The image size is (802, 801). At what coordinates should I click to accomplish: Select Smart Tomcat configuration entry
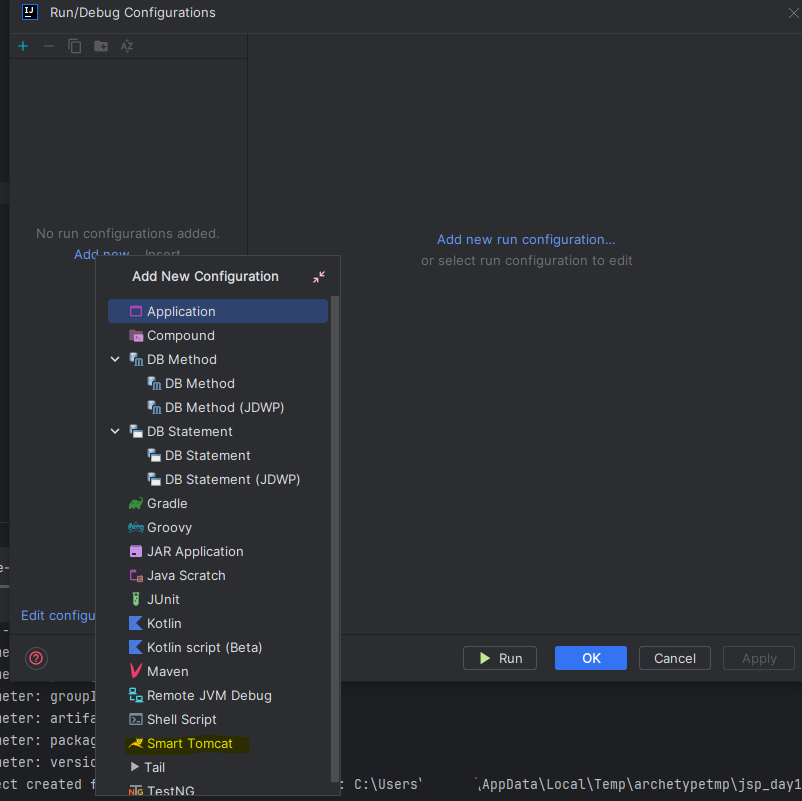click(218, 743)
